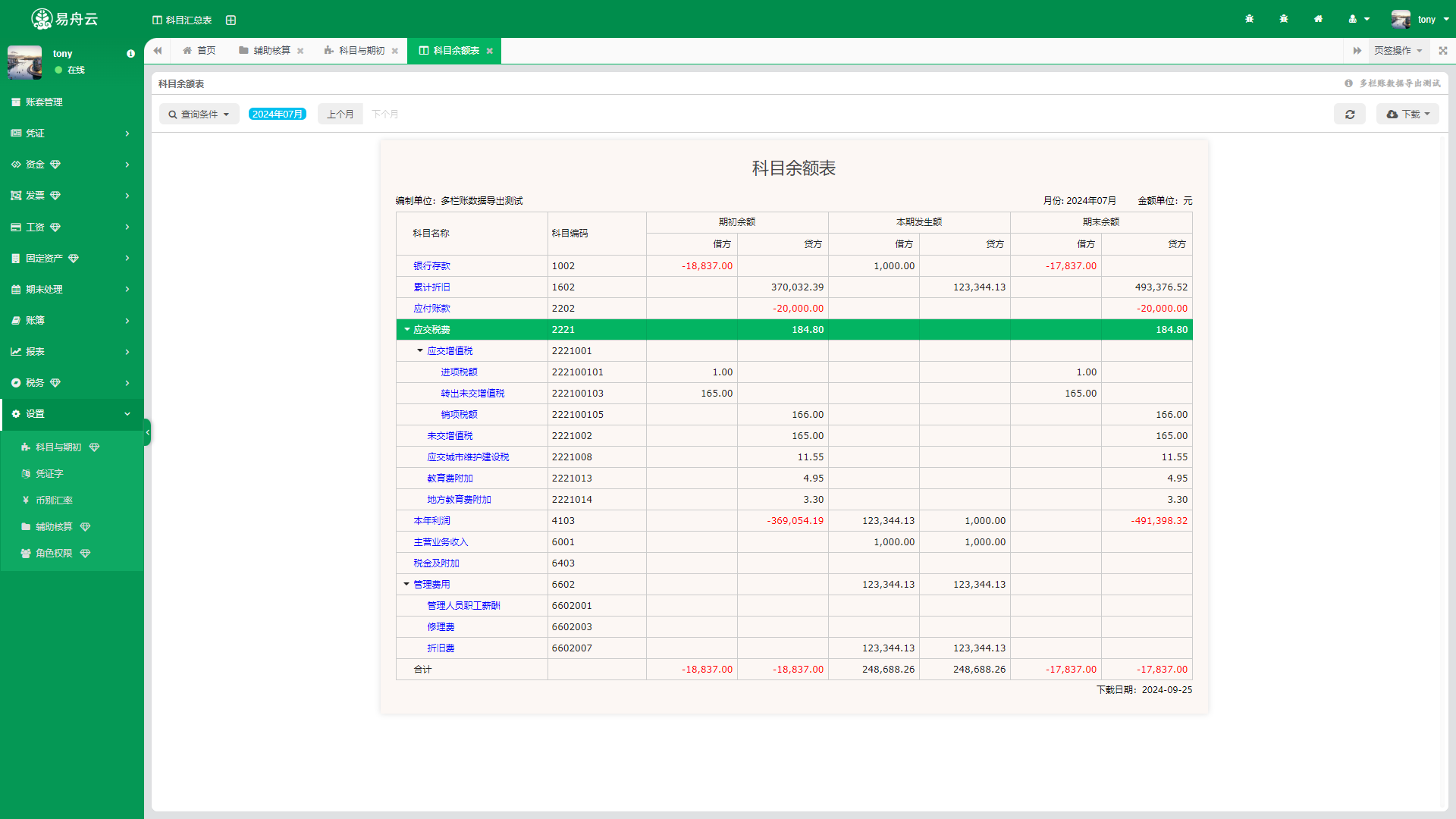Expand the 报表 sidebar menu

[72, 351]
